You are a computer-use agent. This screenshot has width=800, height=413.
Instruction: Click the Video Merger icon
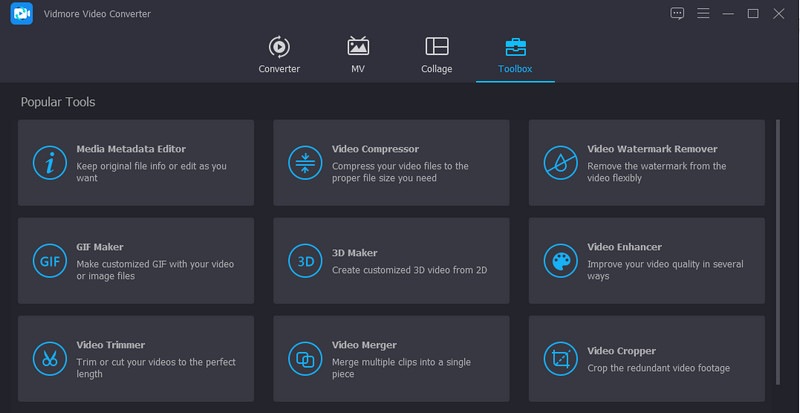304,358
